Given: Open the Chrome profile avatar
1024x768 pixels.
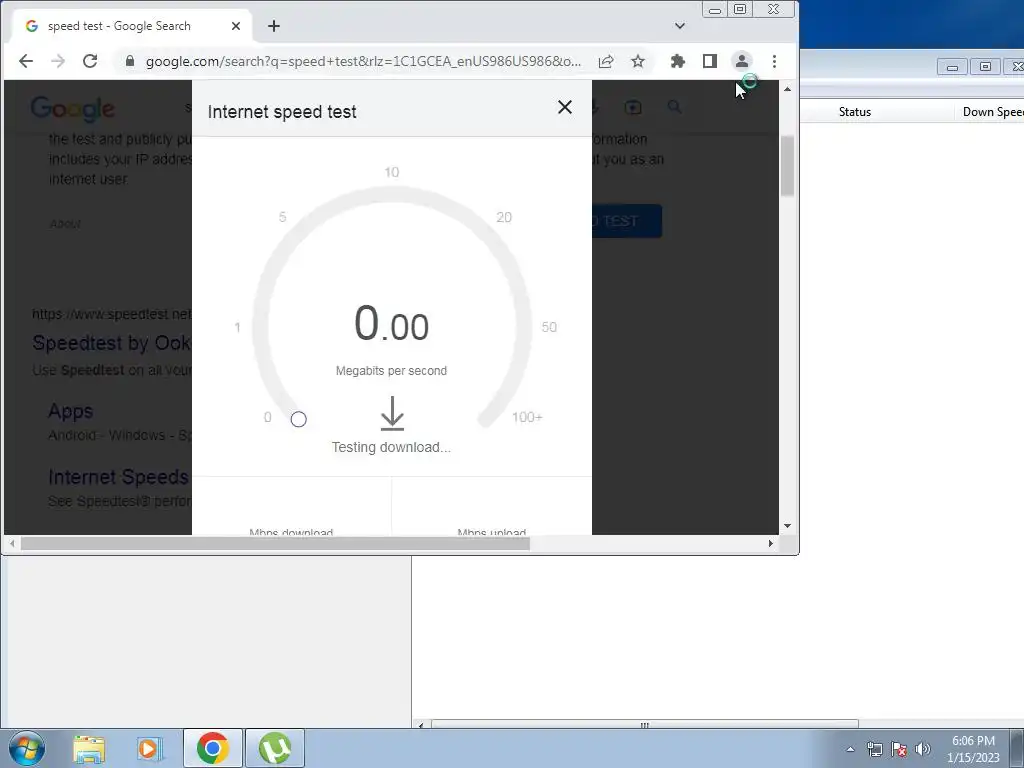Looking at the screenshot, I should [x=742, y=61].
